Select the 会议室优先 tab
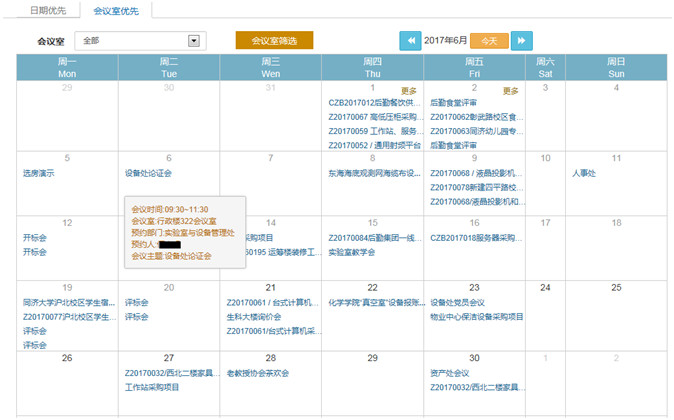Viewport: 674px width, 420px height. pos(116,10)
